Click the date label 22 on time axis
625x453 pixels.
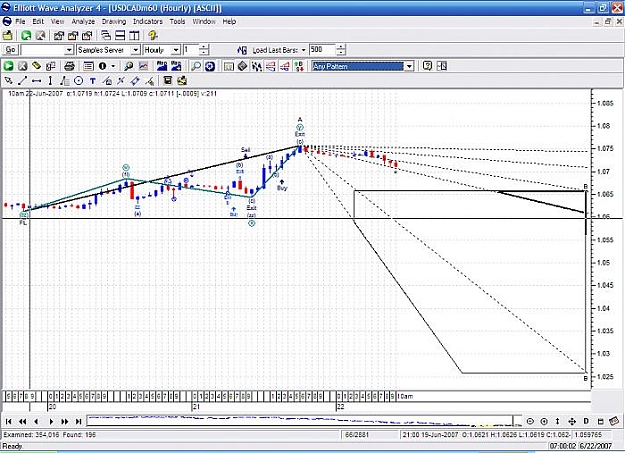(340, 407)
